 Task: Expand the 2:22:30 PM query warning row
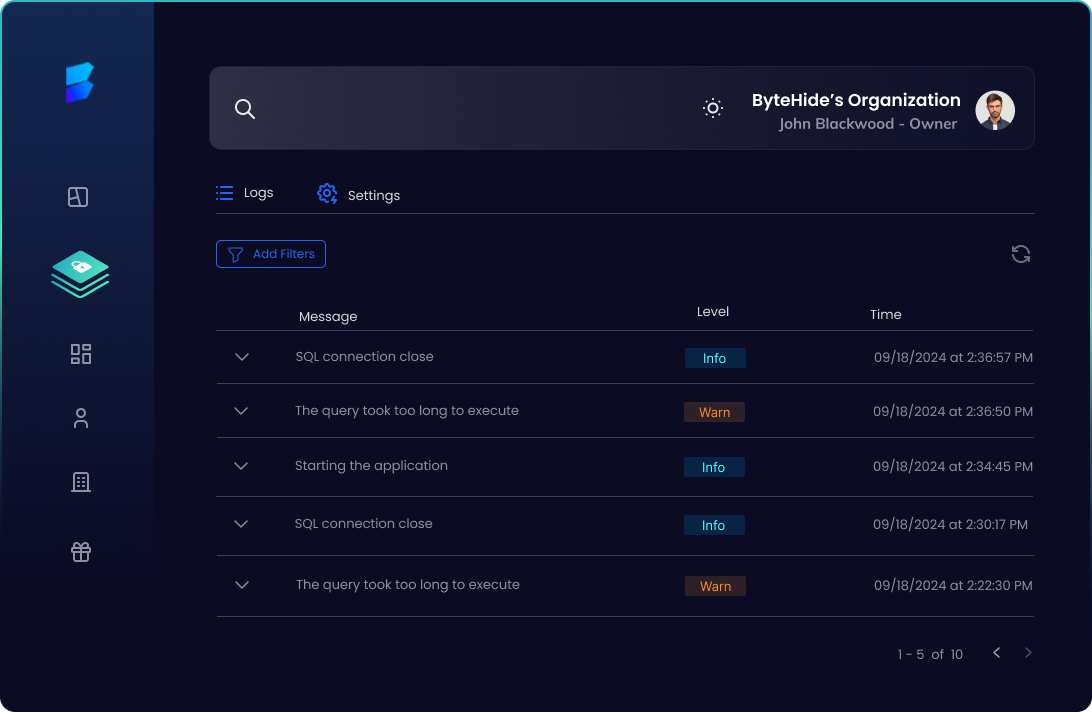[x=241, y=585]
